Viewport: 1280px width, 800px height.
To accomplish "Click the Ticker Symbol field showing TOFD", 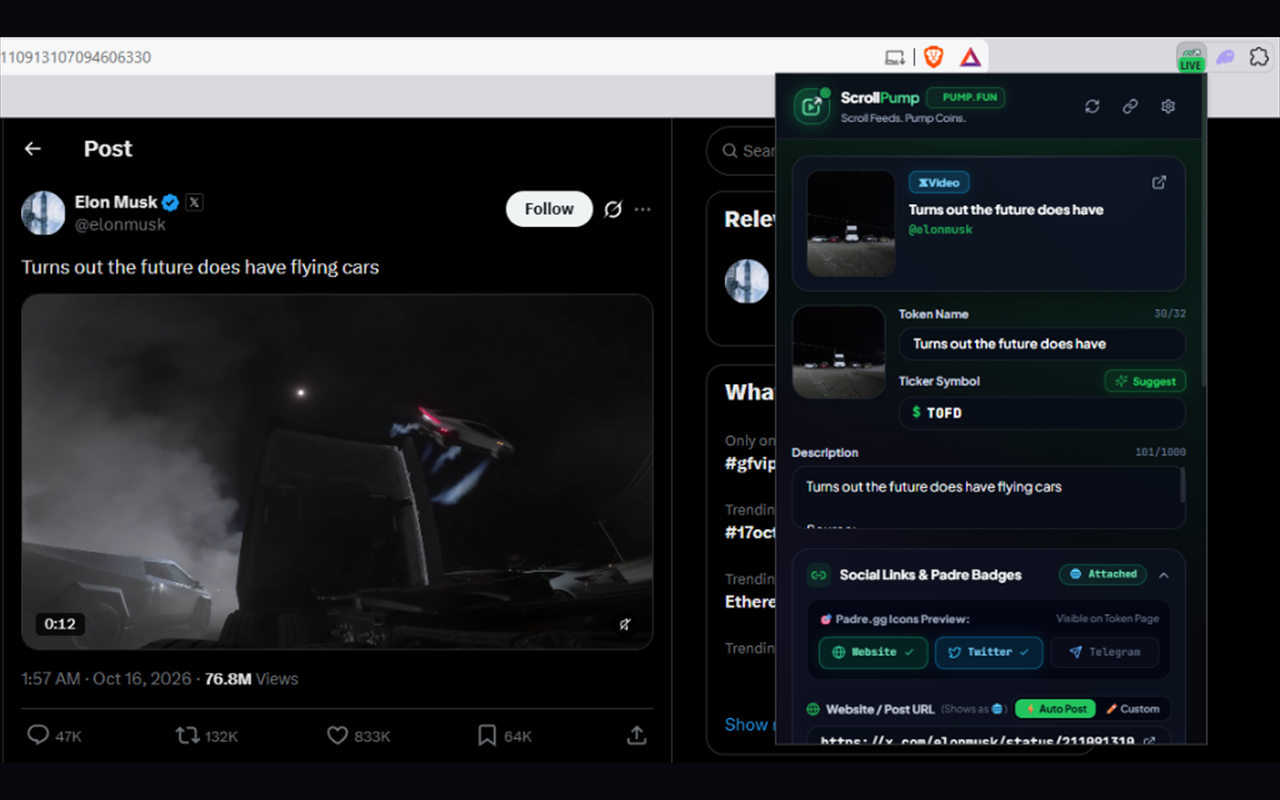I will pyautogui.click(x=1042, y=413).
